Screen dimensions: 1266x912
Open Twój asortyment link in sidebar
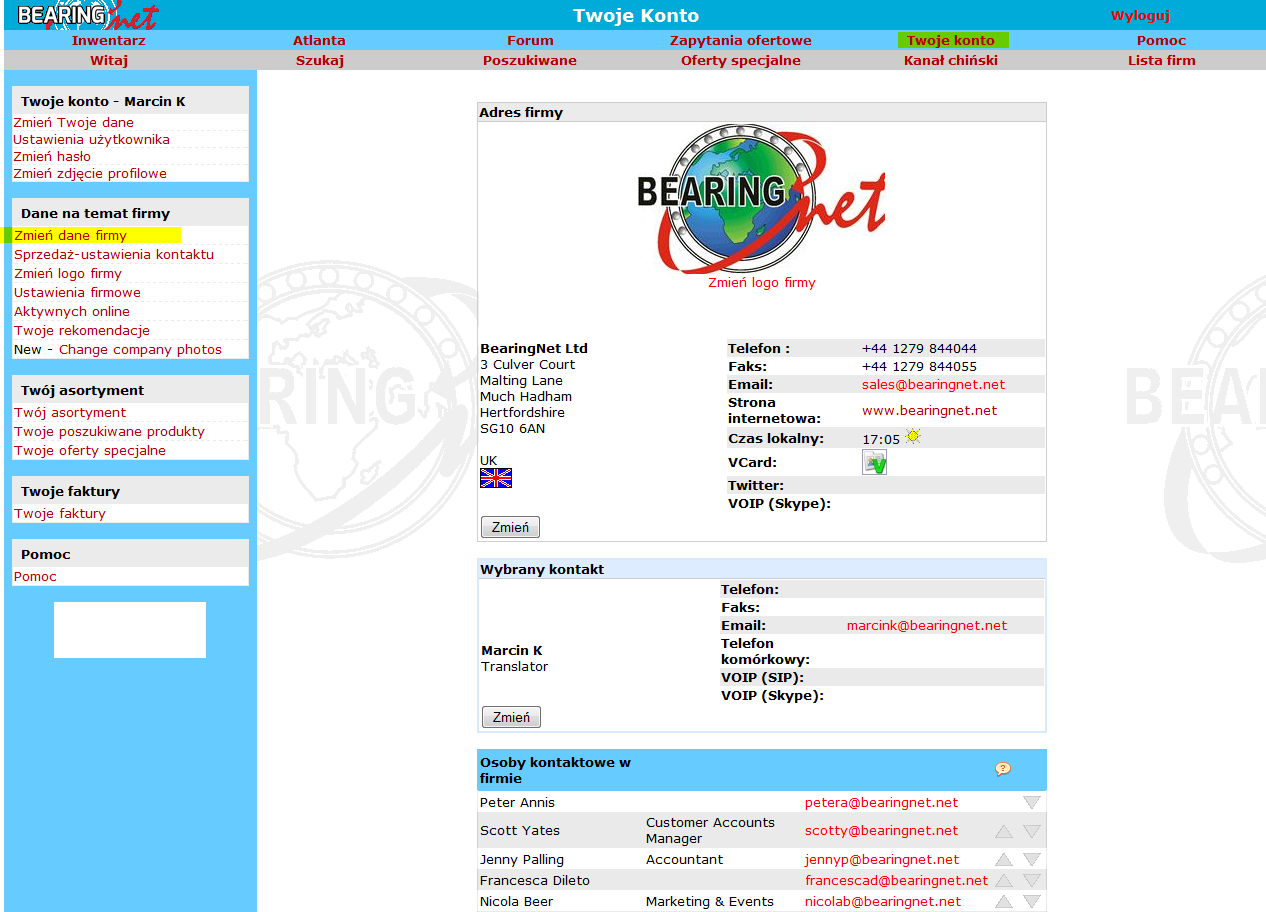point(70,413)
